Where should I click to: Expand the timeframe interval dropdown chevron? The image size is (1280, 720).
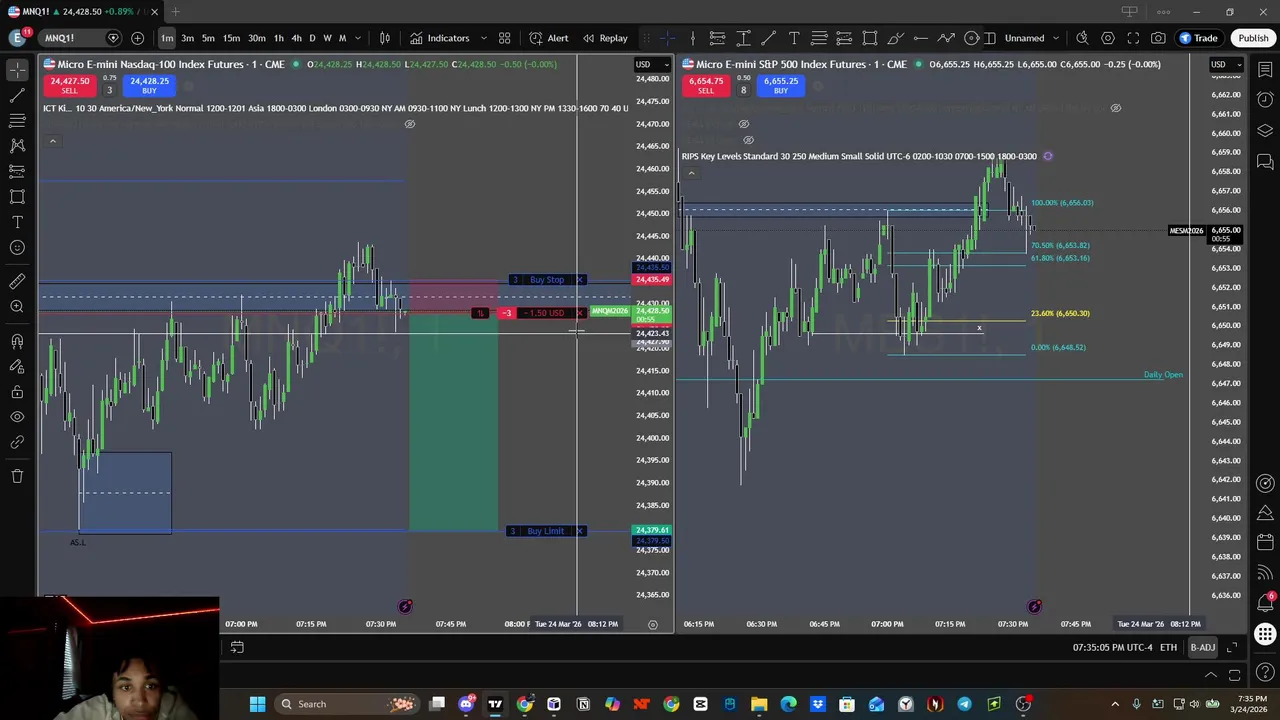point(358,38)
